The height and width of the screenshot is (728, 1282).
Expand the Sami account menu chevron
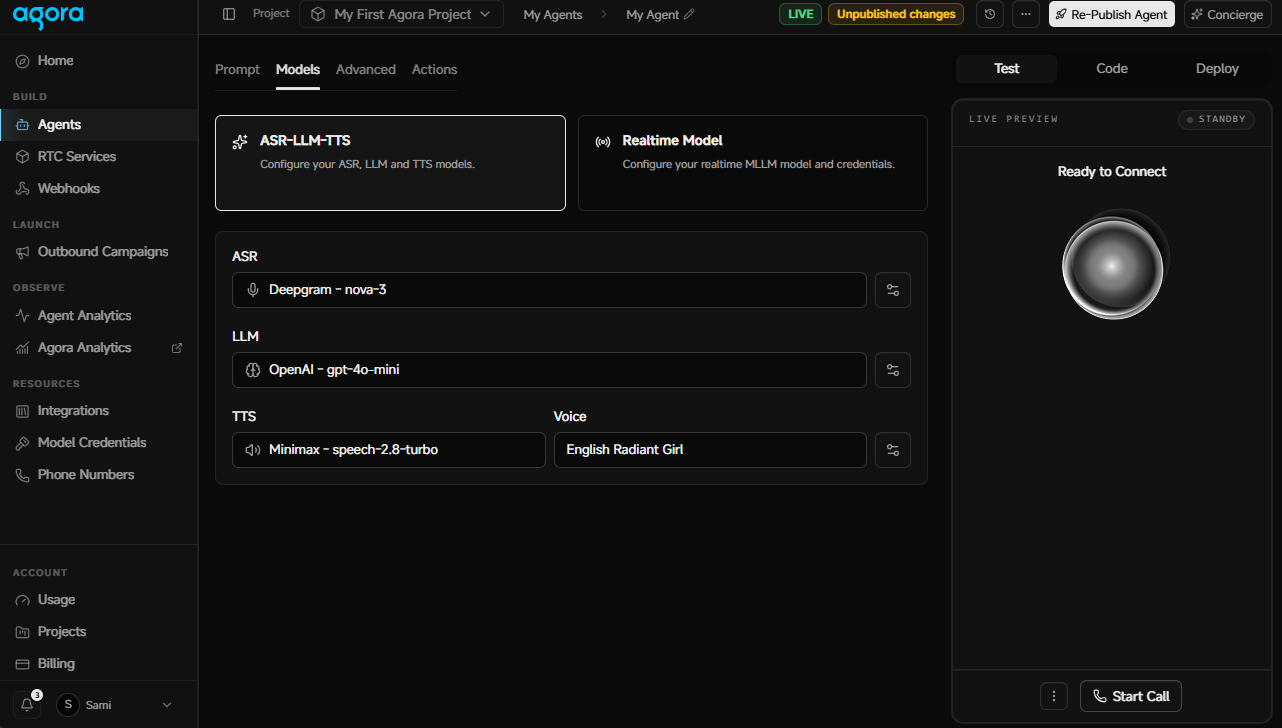pos(167,705)
